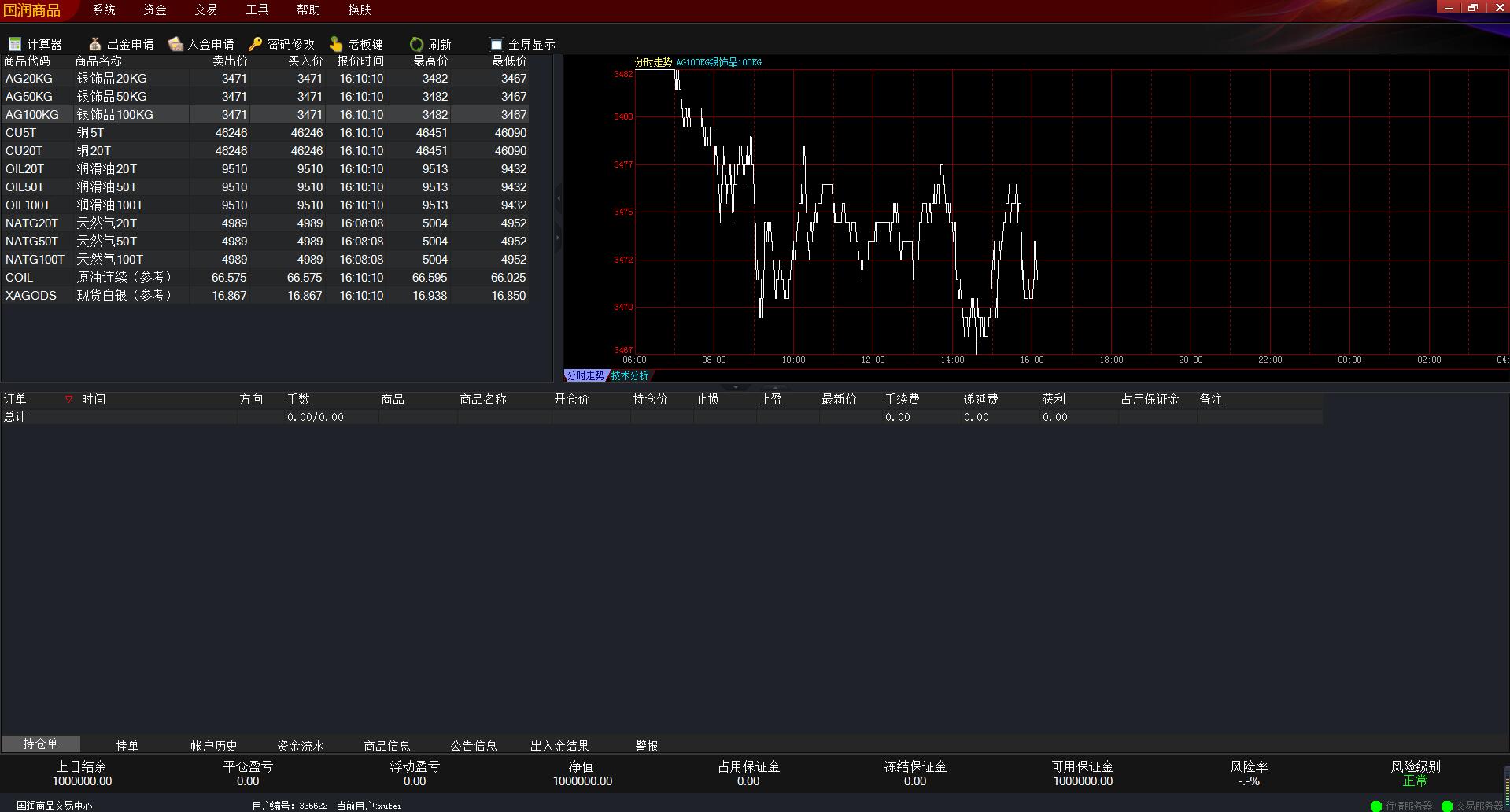The height and width of the screenshot is (812, 1510).
Task: Open the 交易 menu
Action: [206, 9]
